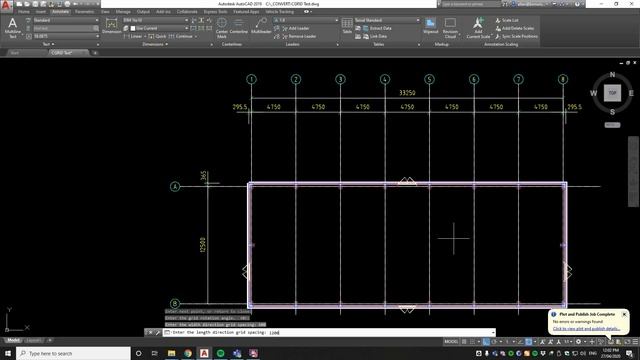Expand the Dimensions panel
The height and width of the screenshot is (360, 640).
point(155,44)
